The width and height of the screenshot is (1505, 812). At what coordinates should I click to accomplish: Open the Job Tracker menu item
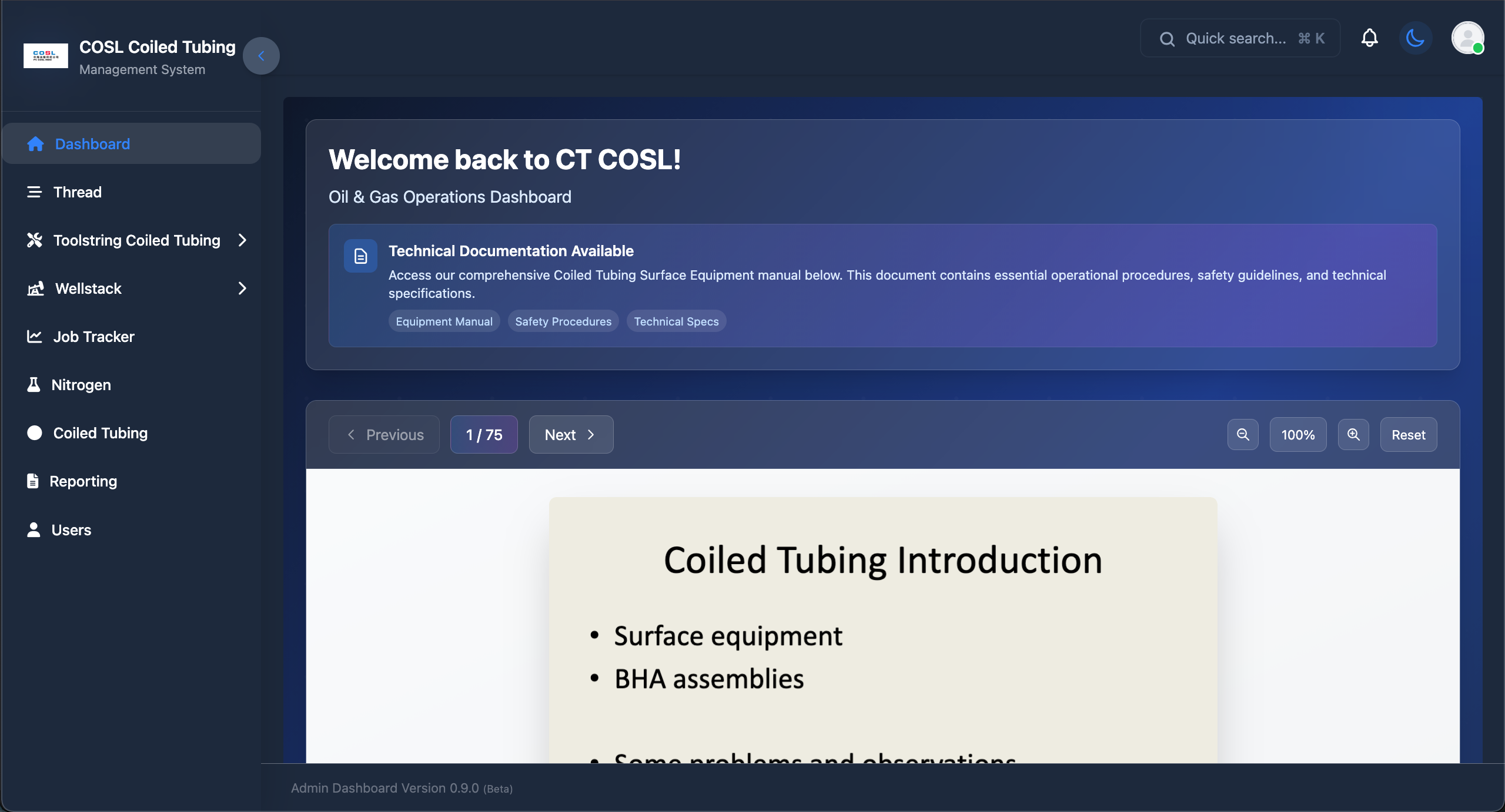click(x=94, y=337)
